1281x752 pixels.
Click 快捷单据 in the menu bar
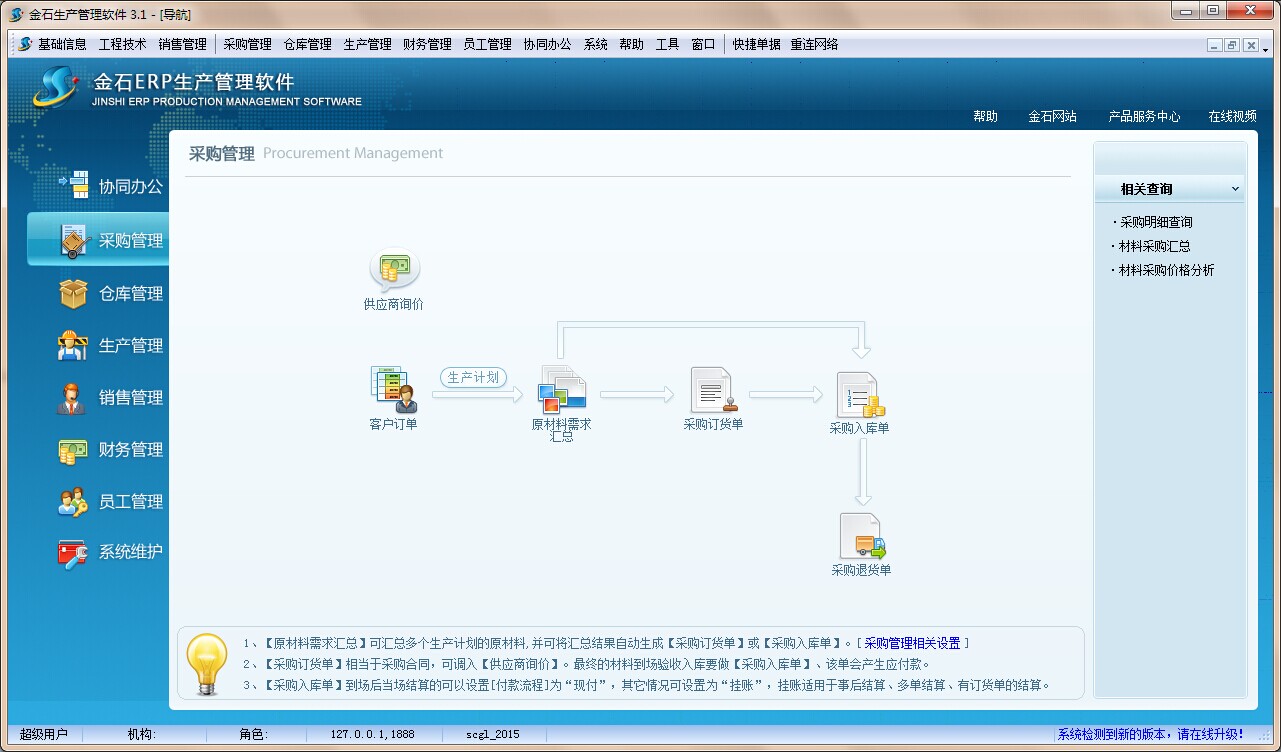[756, 44]
